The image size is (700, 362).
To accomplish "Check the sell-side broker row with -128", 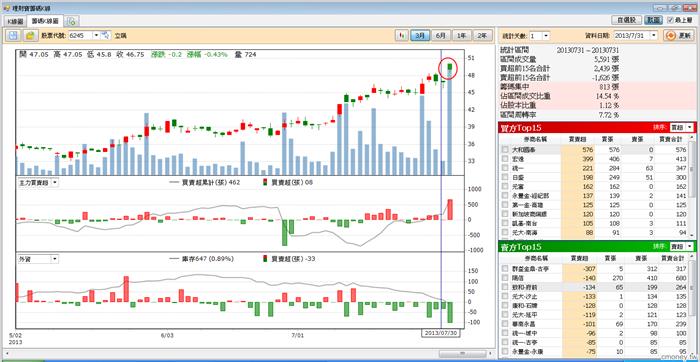I will (505, 305).
